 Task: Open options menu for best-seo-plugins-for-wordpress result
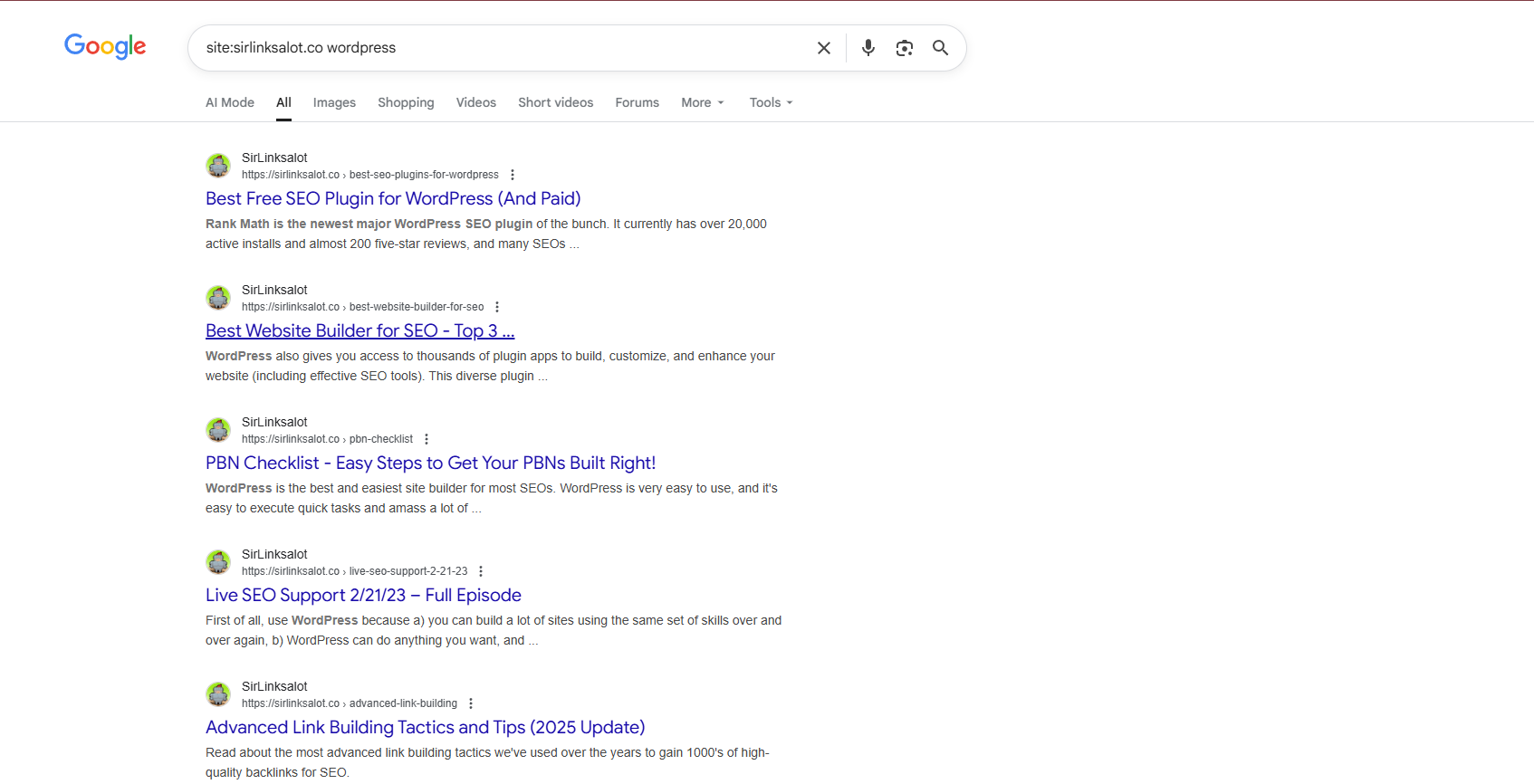point(513,175)
